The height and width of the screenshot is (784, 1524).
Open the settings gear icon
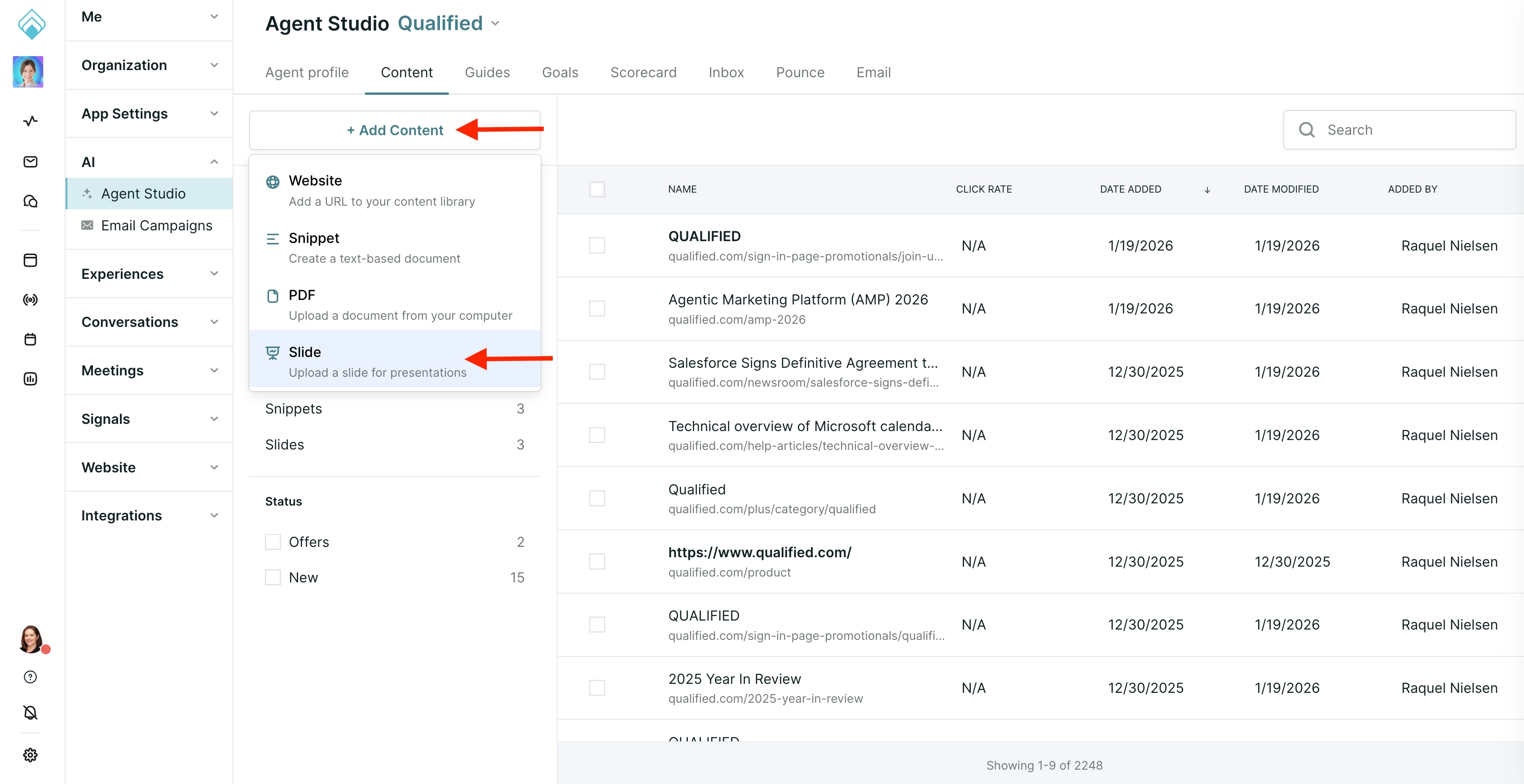click(30, 755)
